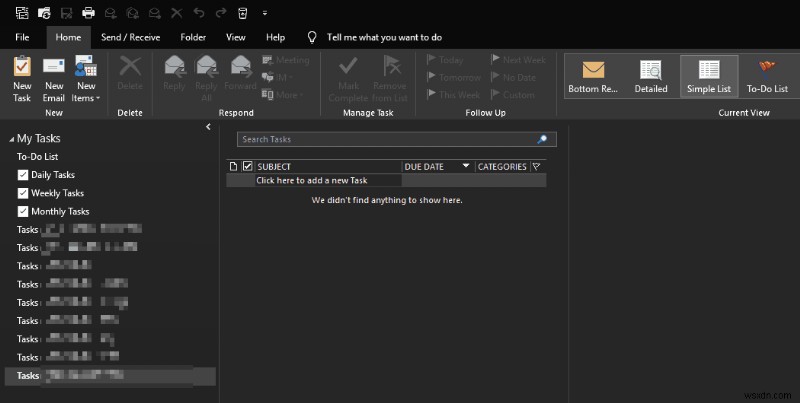Click the New Task icon
800x403 pixels.
click(22, 67)
